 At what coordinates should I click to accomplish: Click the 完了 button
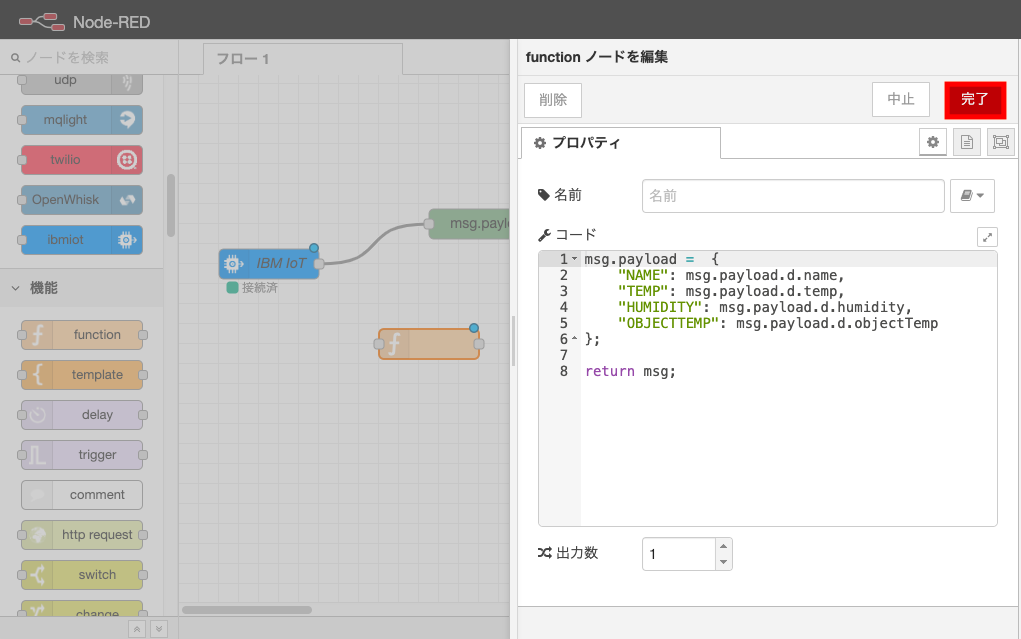pos(974,100)
